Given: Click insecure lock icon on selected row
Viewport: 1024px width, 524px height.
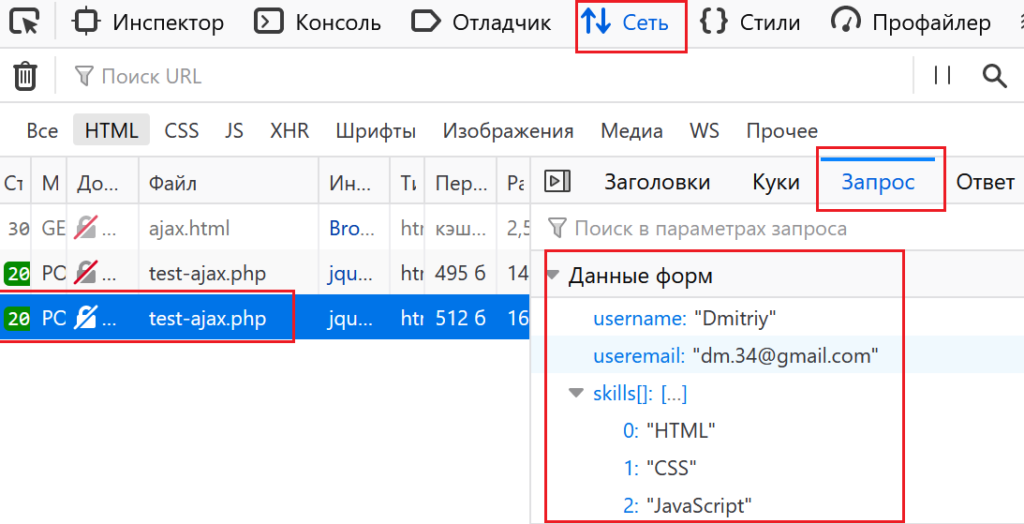Looking at the screenshot, I should tap(87, 318).
